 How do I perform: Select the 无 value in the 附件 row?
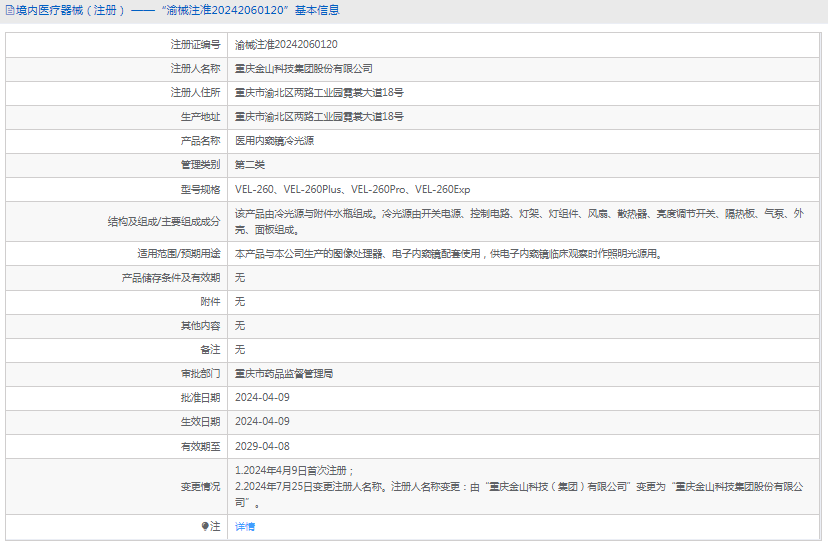coord(240,301)
